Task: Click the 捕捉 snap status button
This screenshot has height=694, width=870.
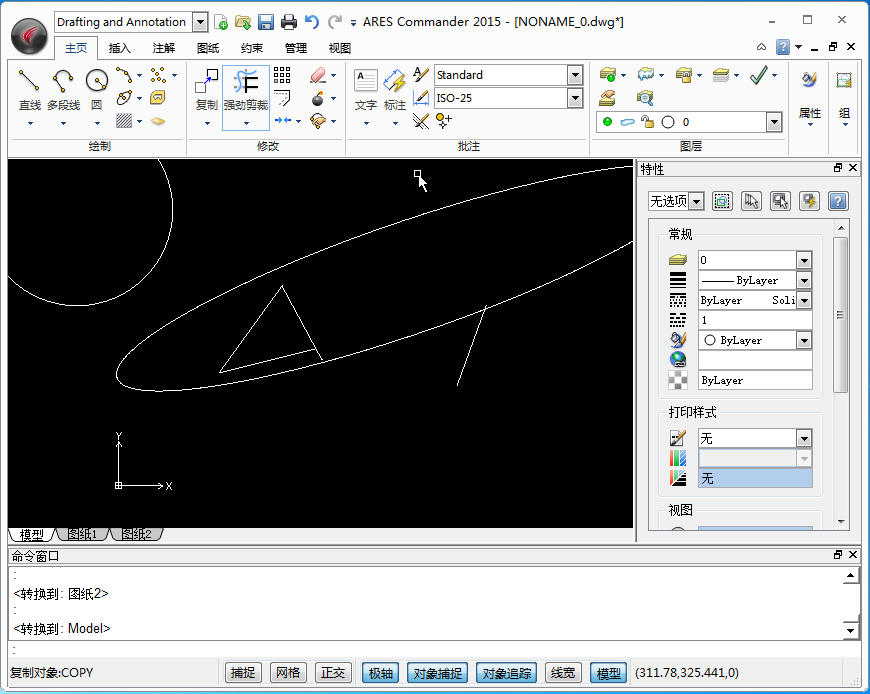Action: pos(243,673)
